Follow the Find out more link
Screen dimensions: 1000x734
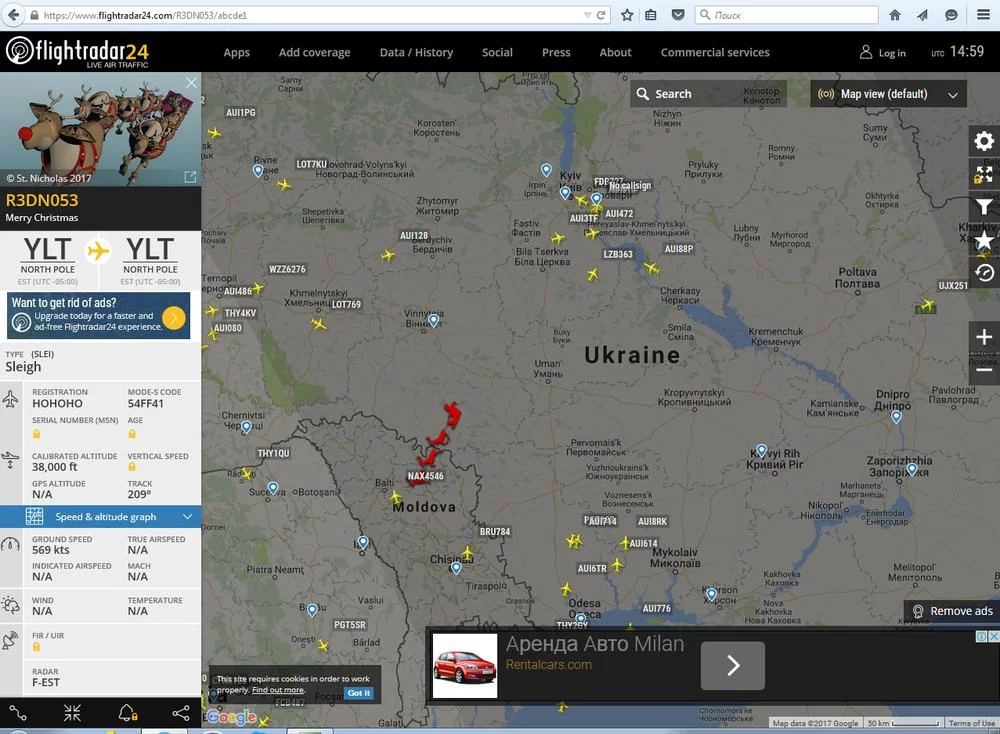pyautogui.click(x=278, y=690)
